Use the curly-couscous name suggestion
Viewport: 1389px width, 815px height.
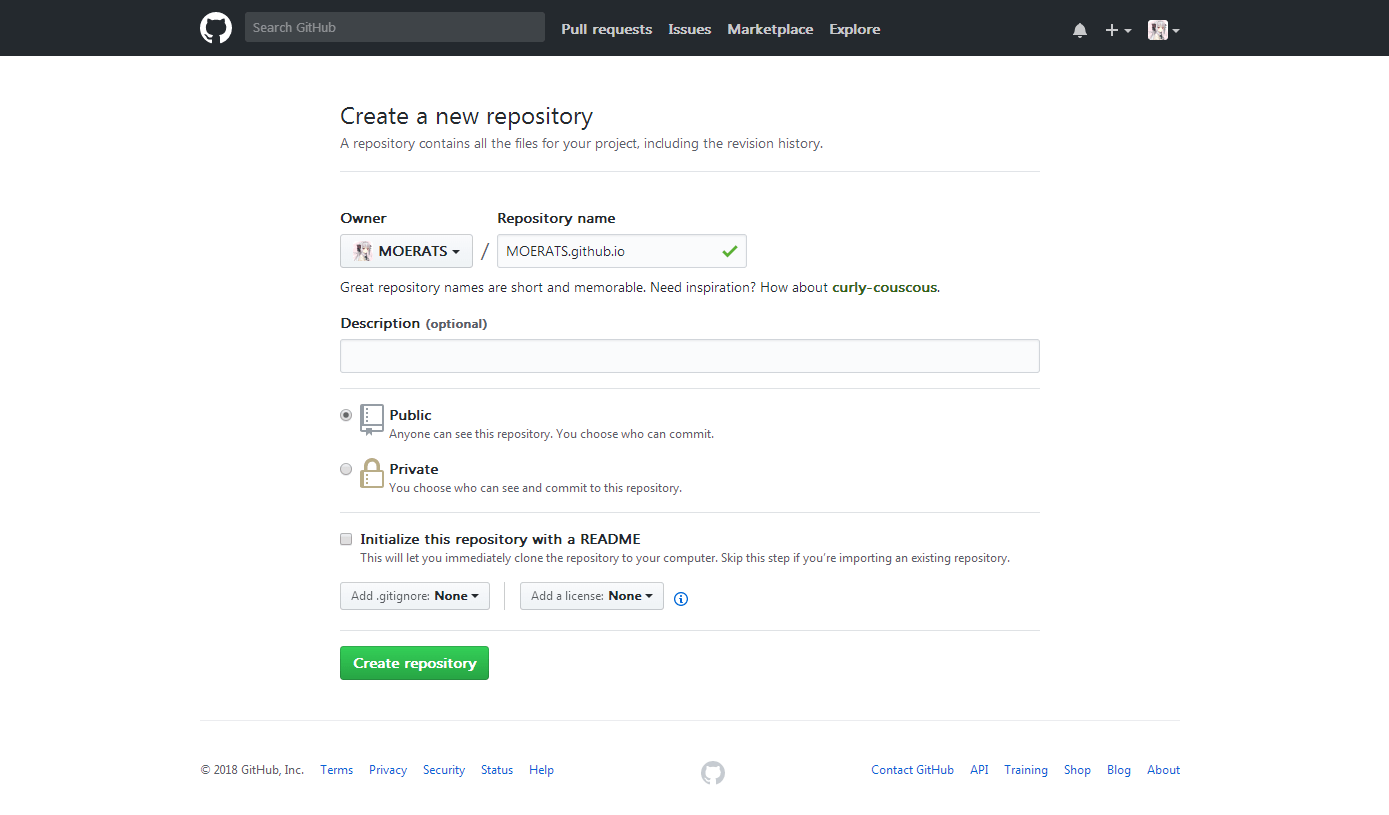885,287
